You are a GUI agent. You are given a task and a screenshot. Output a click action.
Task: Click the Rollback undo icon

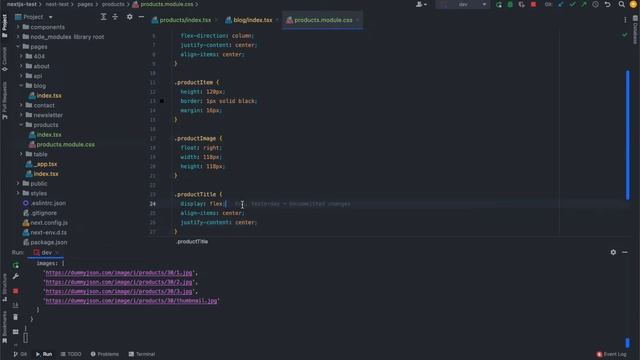tap(607, 4)
